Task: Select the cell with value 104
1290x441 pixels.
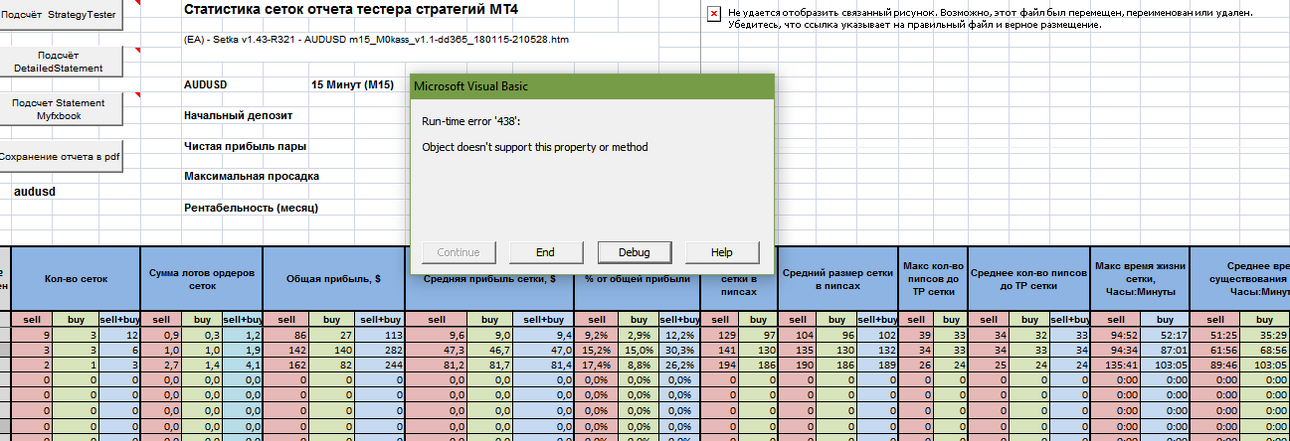Action: pyautogui.click(x=799, y=334)
